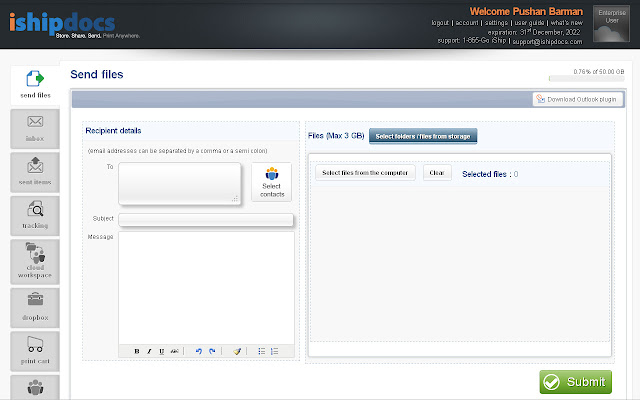Click Select files from the computer
Viewport: 640px width, 400px height.
click(x=365, y=173)
